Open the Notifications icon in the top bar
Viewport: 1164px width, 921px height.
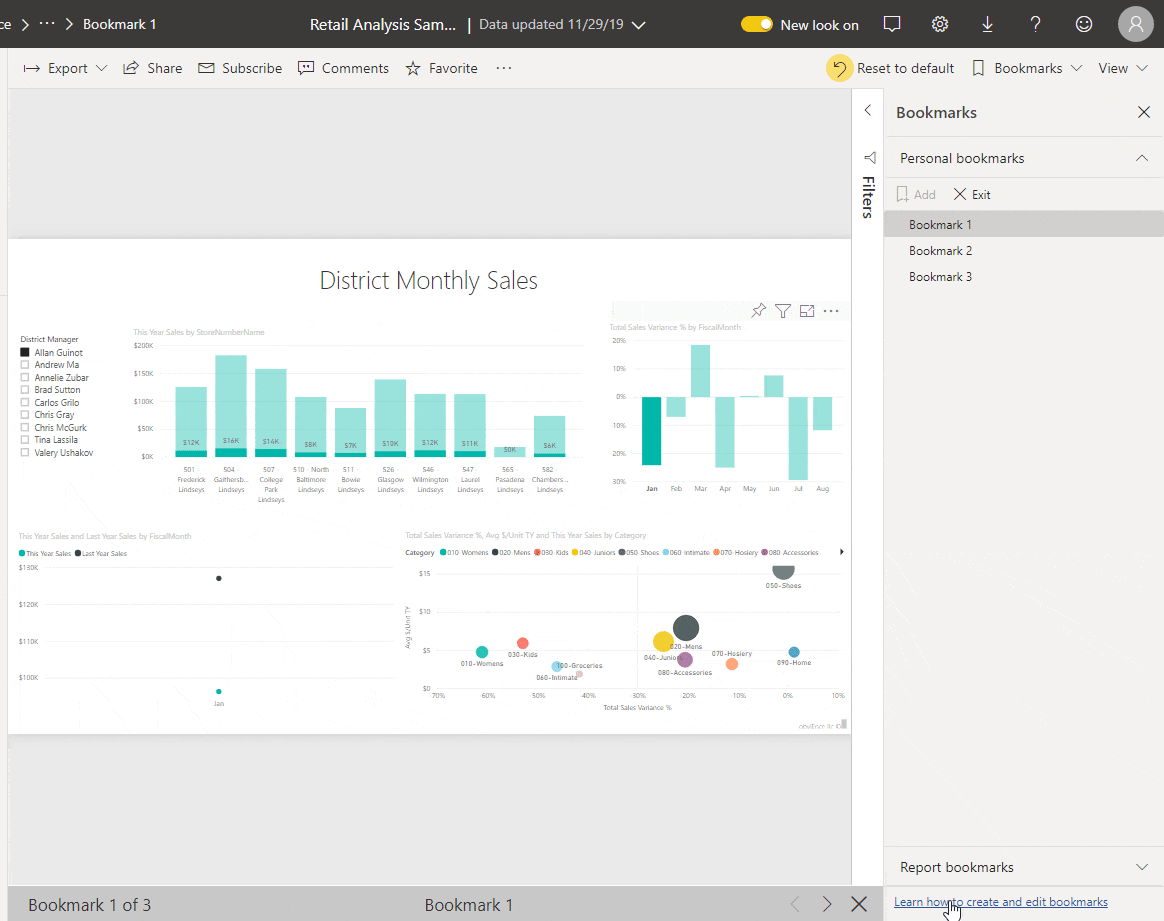[x=891, y=24]
